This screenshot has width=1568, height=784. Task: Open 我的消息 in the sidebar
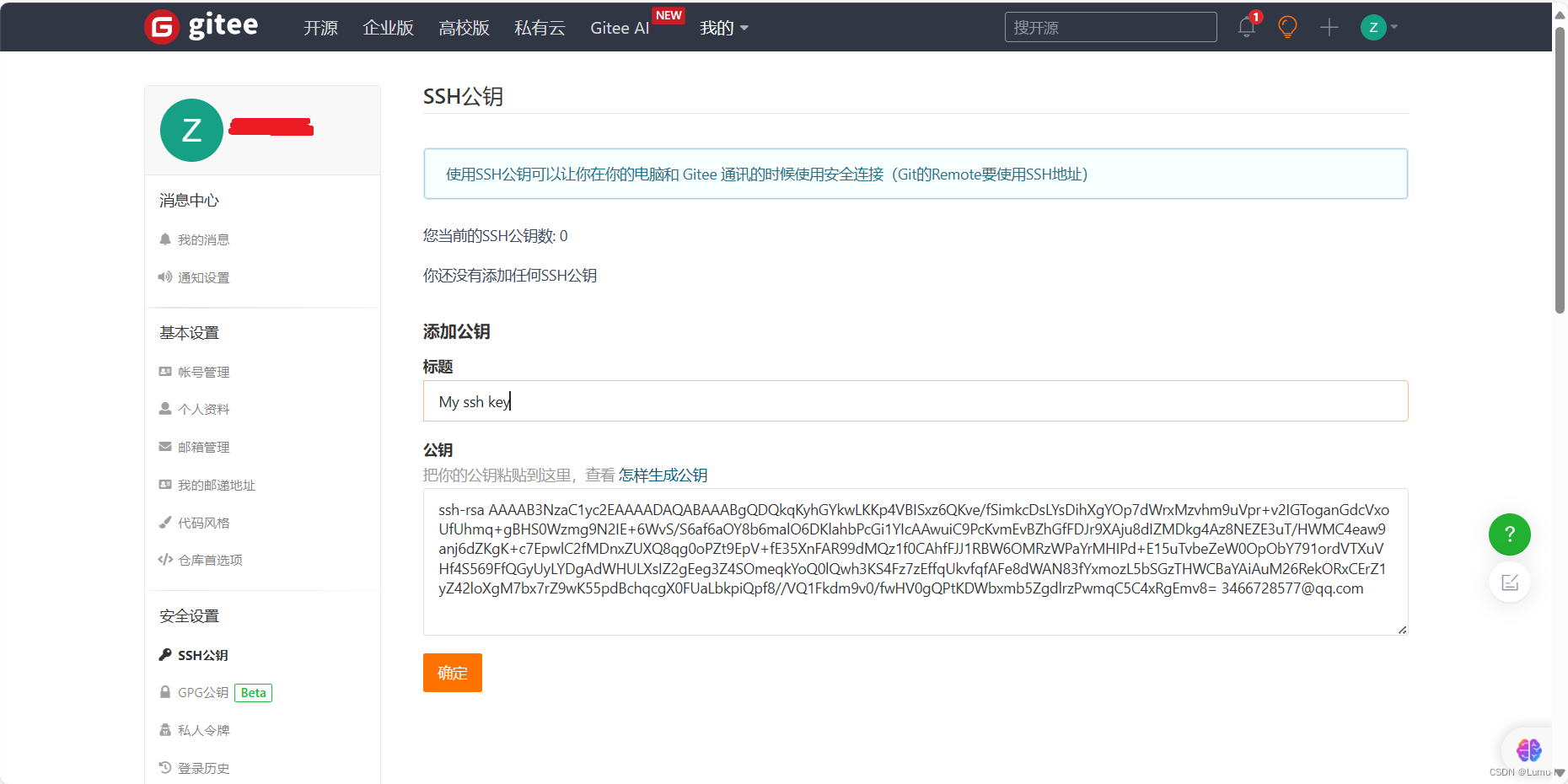coord(202,239)
